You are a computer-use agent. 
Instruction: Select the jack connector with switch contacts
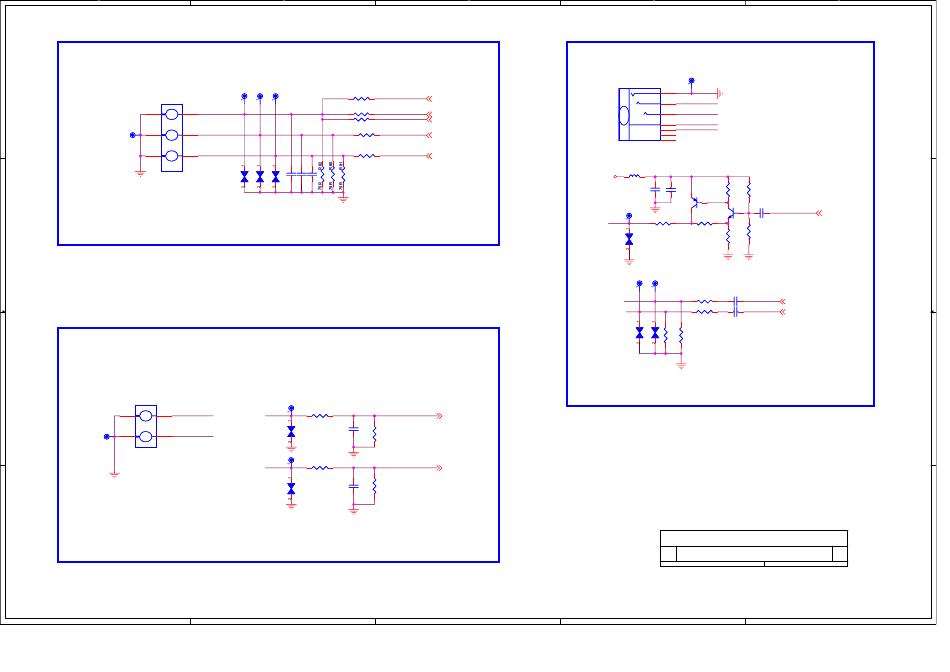tap(639, 115)
